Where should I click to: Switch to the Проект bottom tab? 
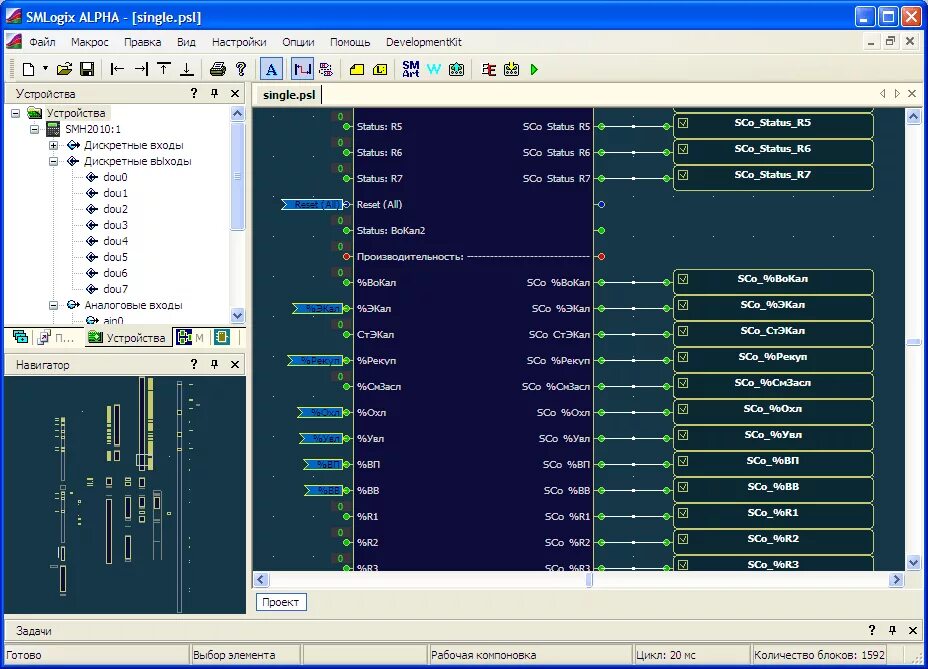point(281,602)
